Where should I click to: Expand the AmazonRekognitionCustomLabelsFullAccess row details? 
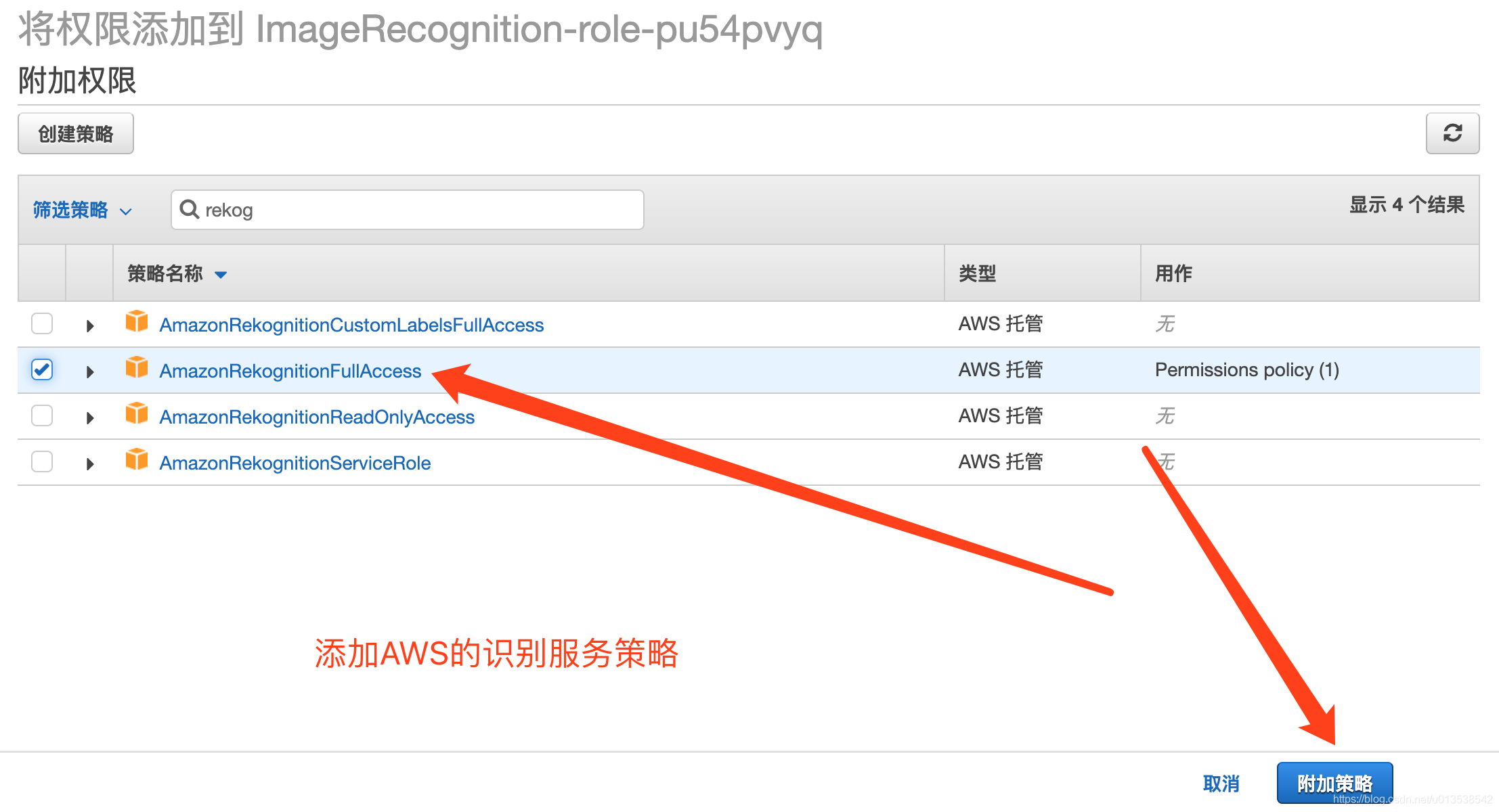pos(90,326)
